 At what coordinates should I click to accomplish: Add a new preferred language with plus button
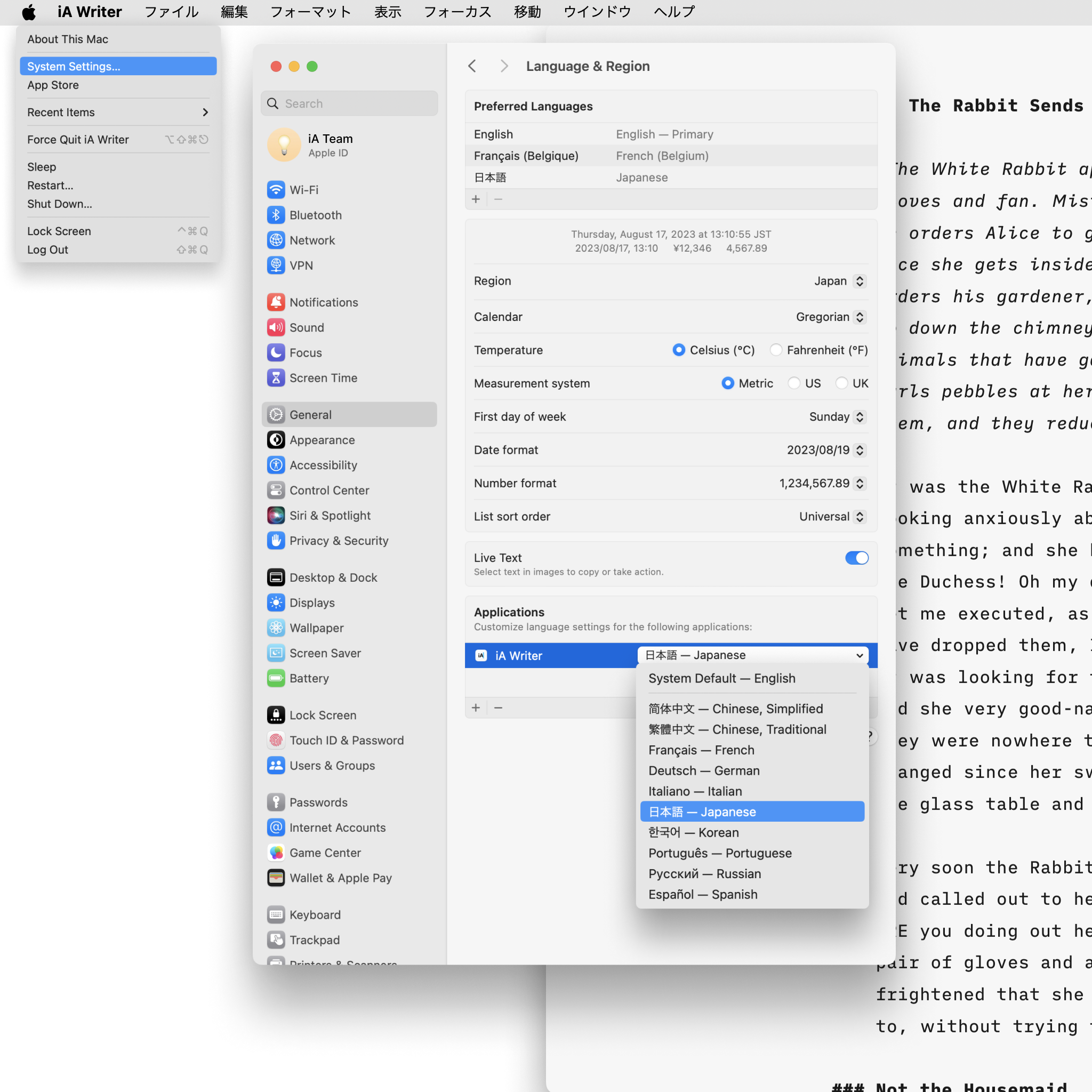pos(476,199)
